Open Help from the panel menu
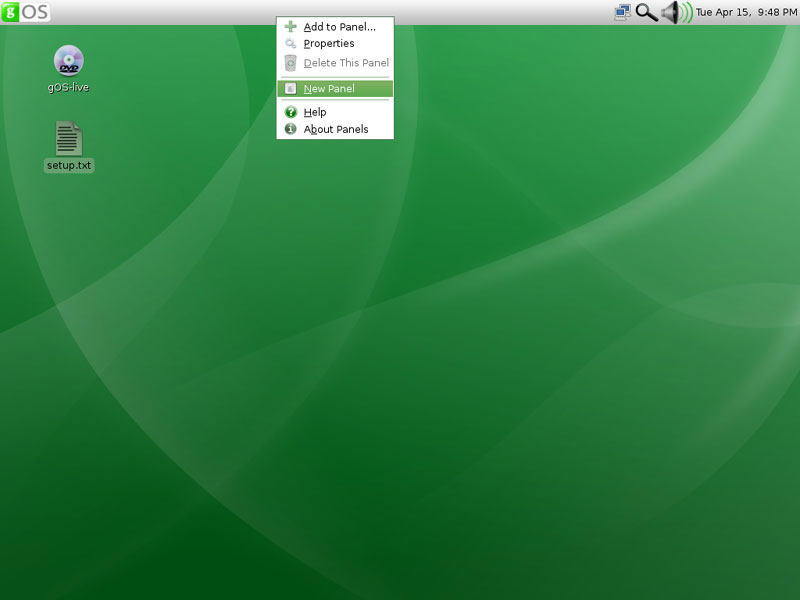The width and height of the screenshot is (800, 600). pyautogui.click(x=335, y=112)
